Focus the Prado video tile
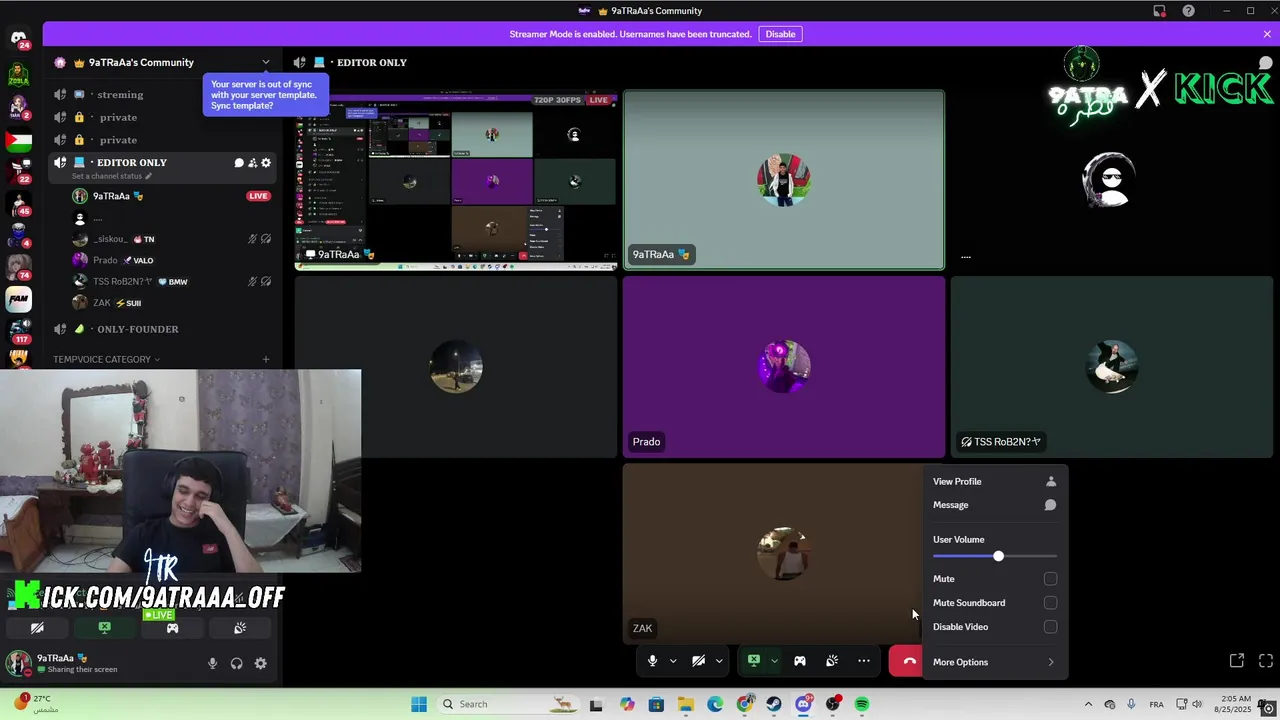The width and height of the screenshot is (1280, 720). (784, 367)
